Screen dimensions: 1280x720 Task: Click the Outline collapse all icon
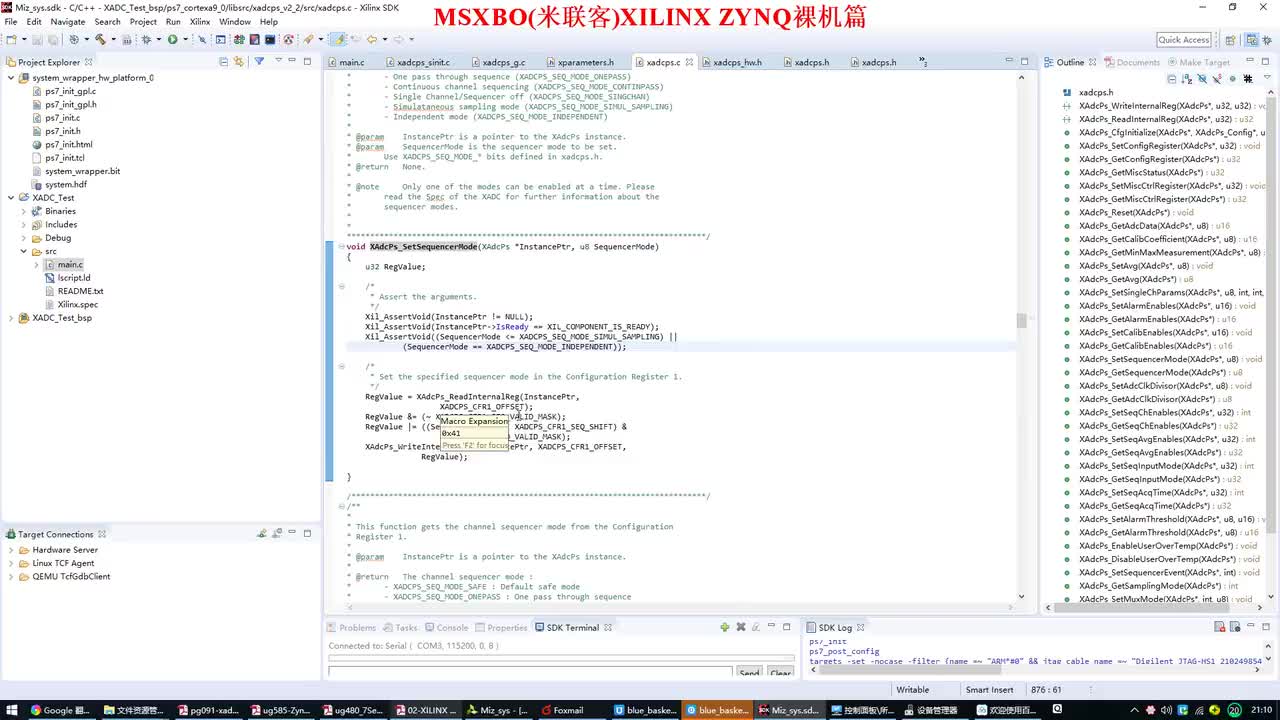(x=1172, y=79)
